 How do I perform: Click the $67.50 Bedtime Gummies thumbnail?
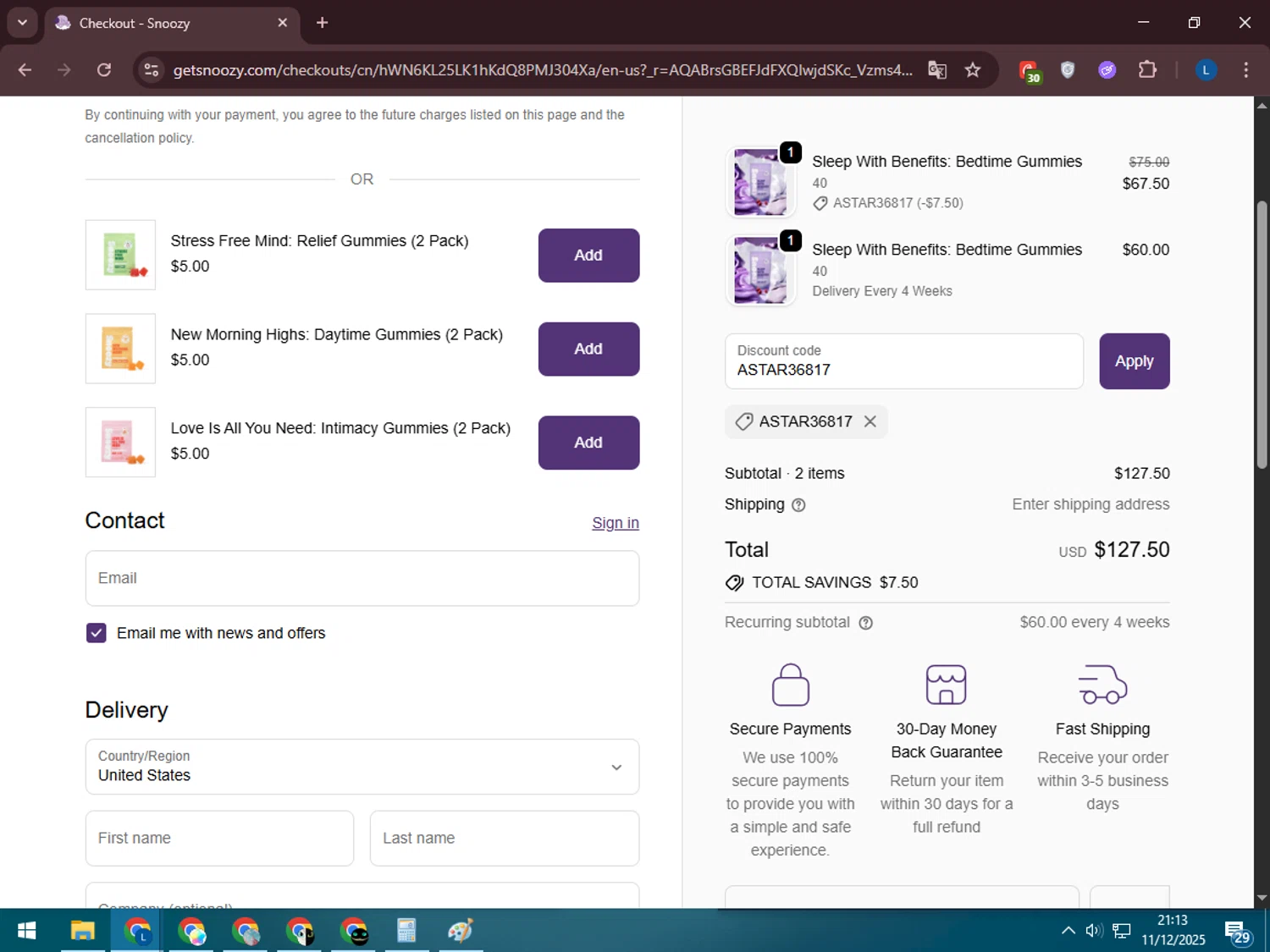pos(760,182)
